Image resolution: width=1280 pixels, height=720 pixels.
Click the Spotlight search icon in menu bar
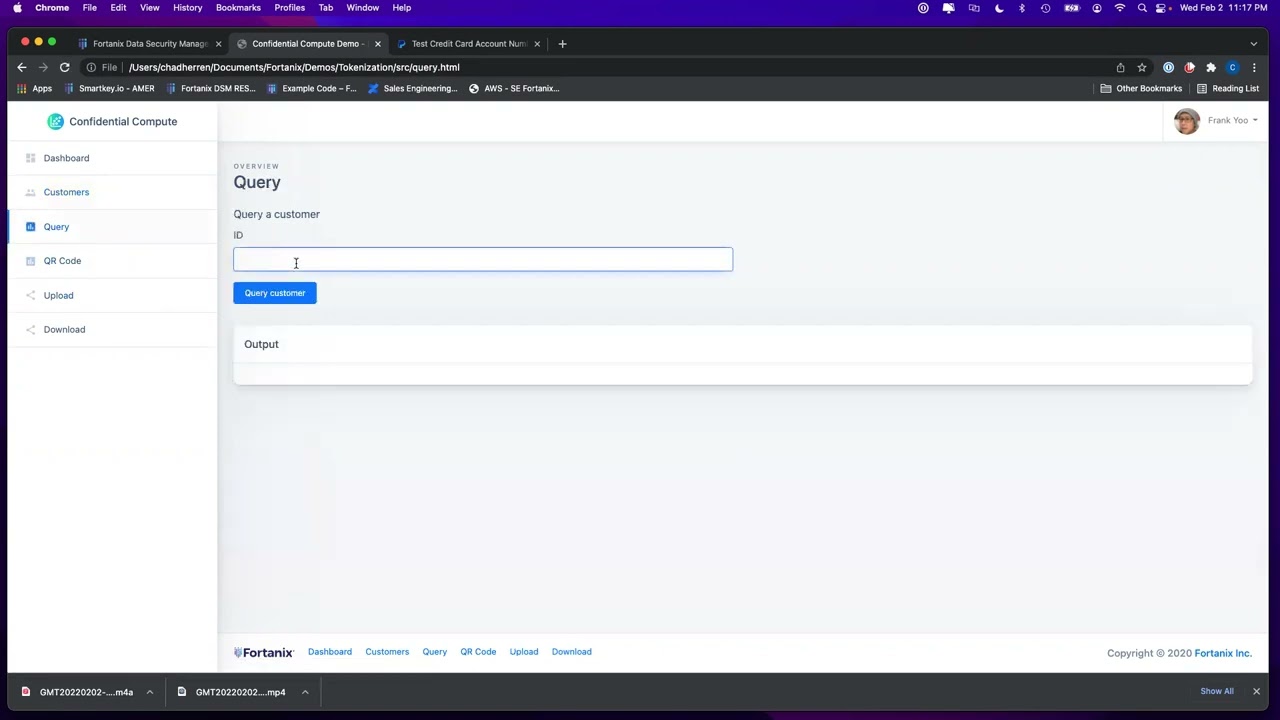click(x=1142, y=8)
